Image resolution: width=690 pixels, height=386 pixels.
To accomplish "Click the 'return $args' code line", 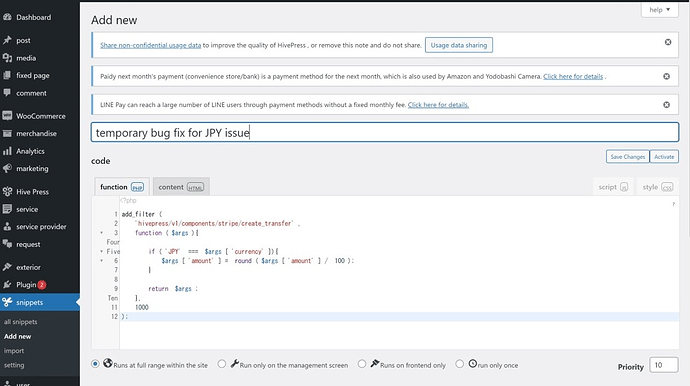I will point(172,289).
